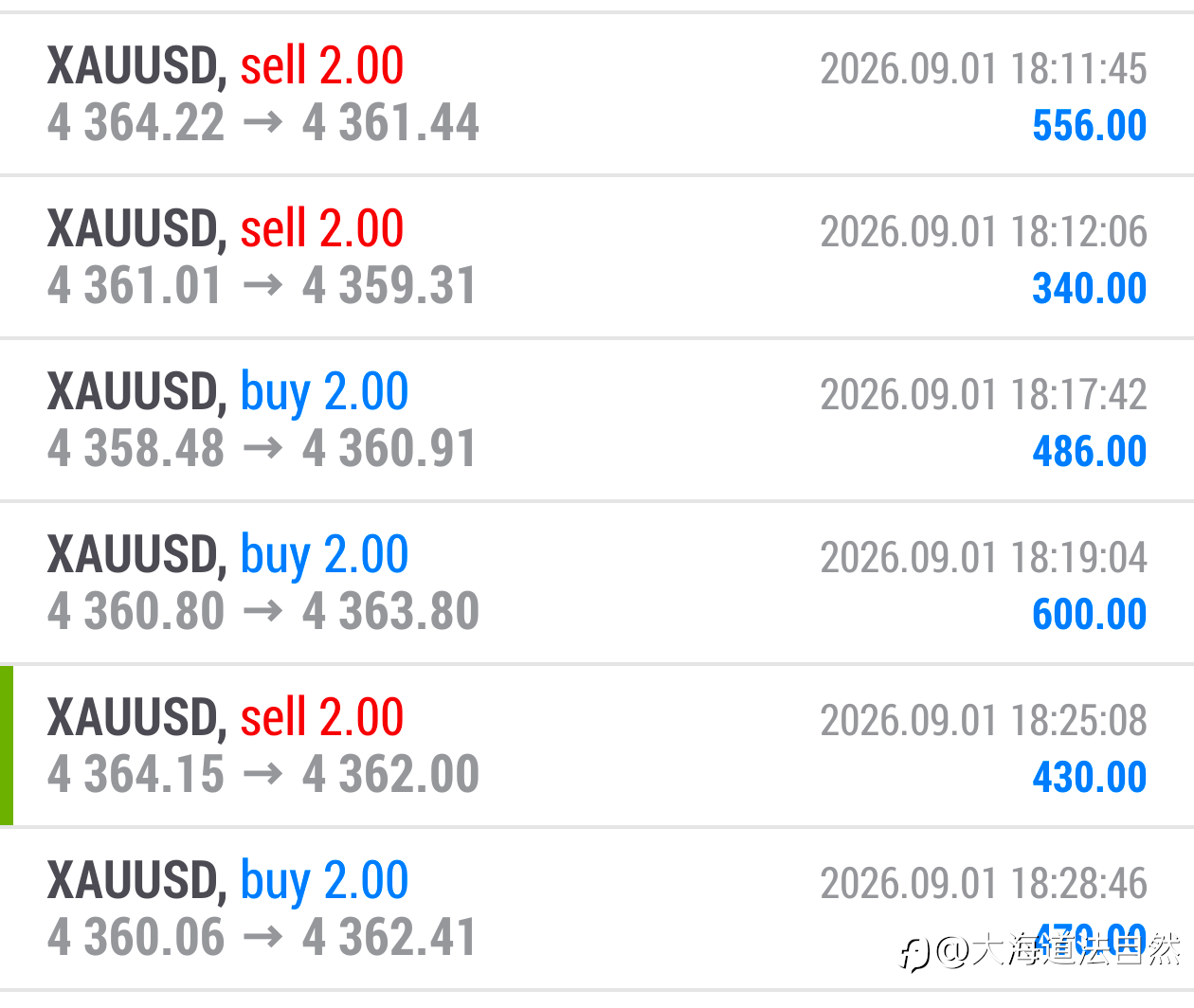Click the arrow between 4 358.48 and 4 360.91

(x=263, y=450)
